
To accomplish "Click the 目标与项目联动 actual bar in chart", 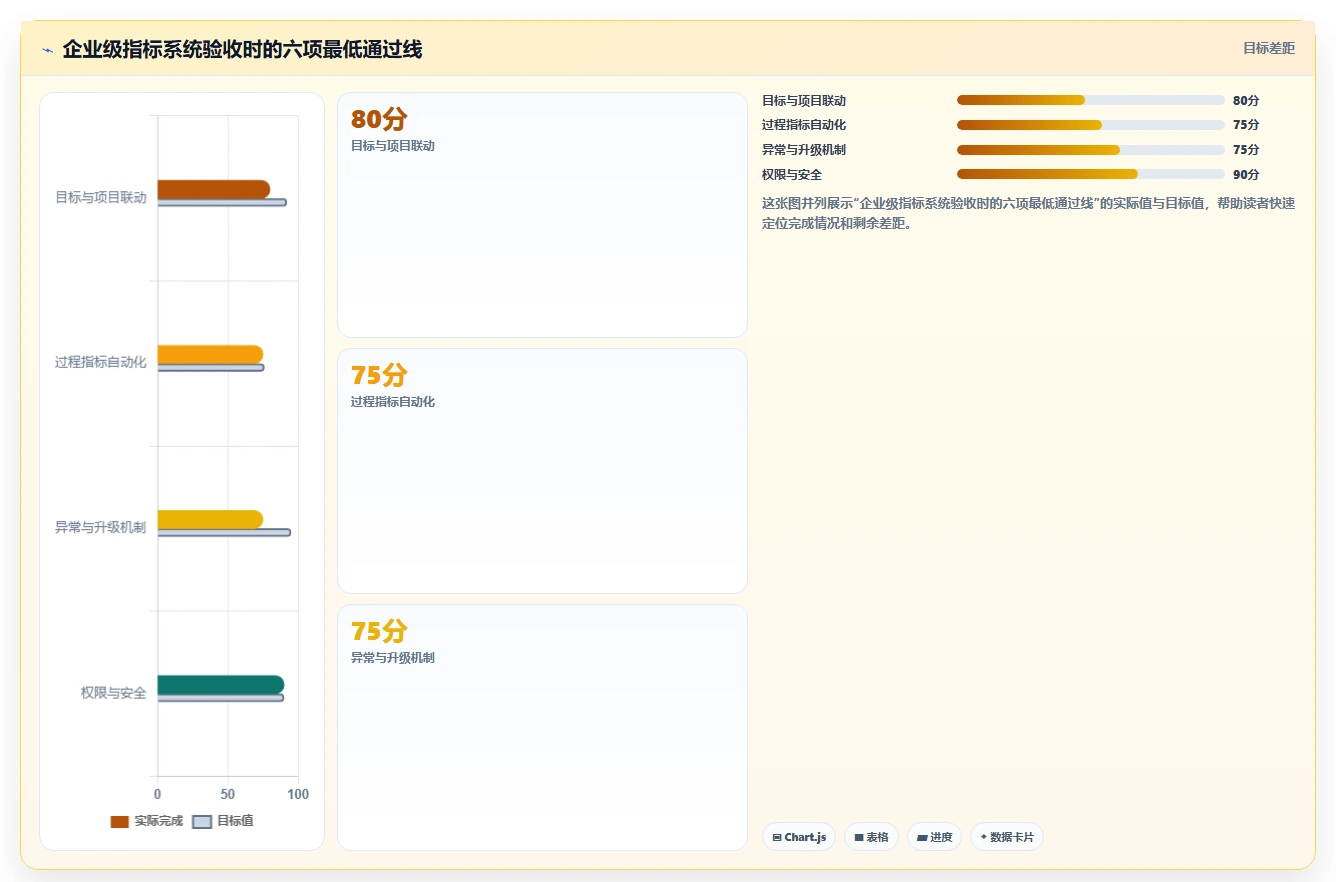I will (214, 189).
